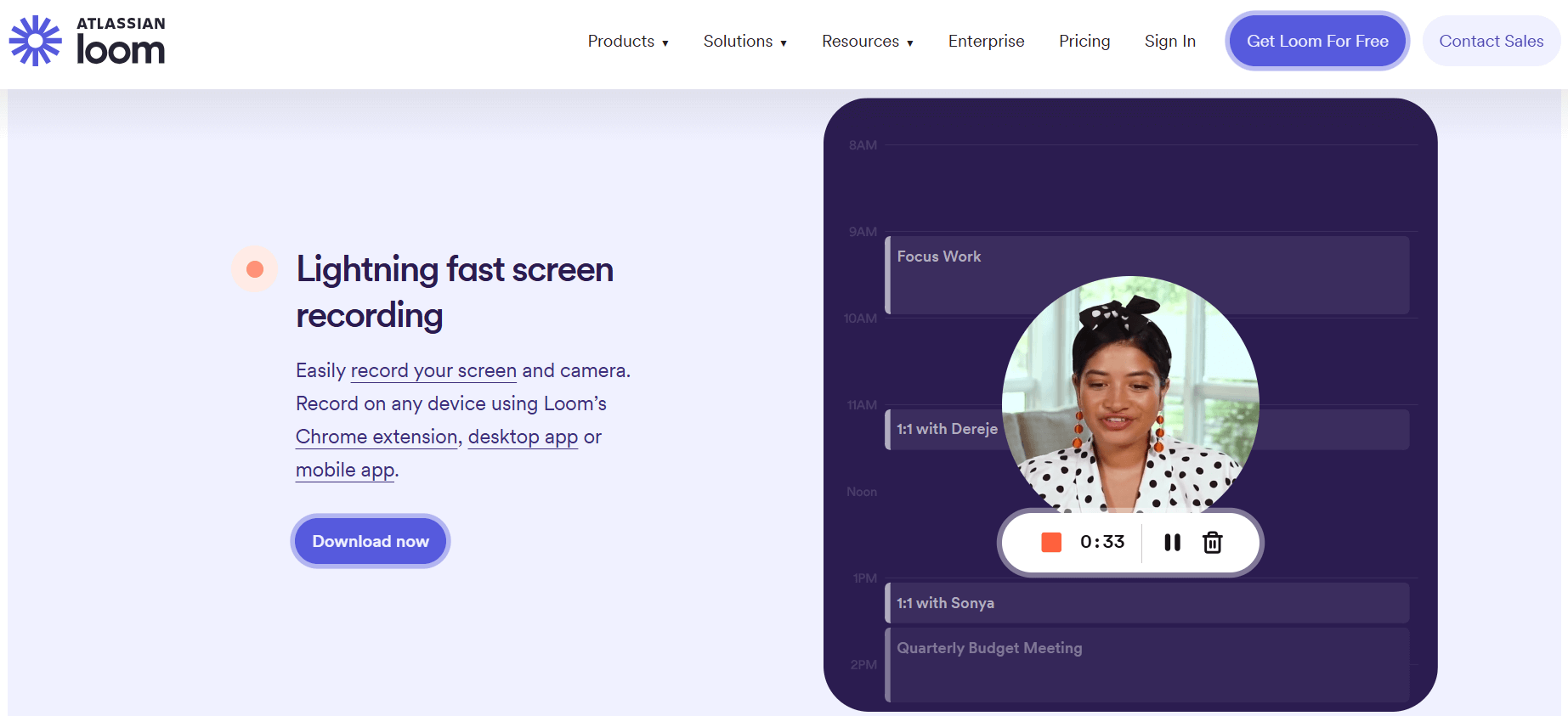Open the Pricing page
The image size is (1568, 716).
(x=1084, y=41)
